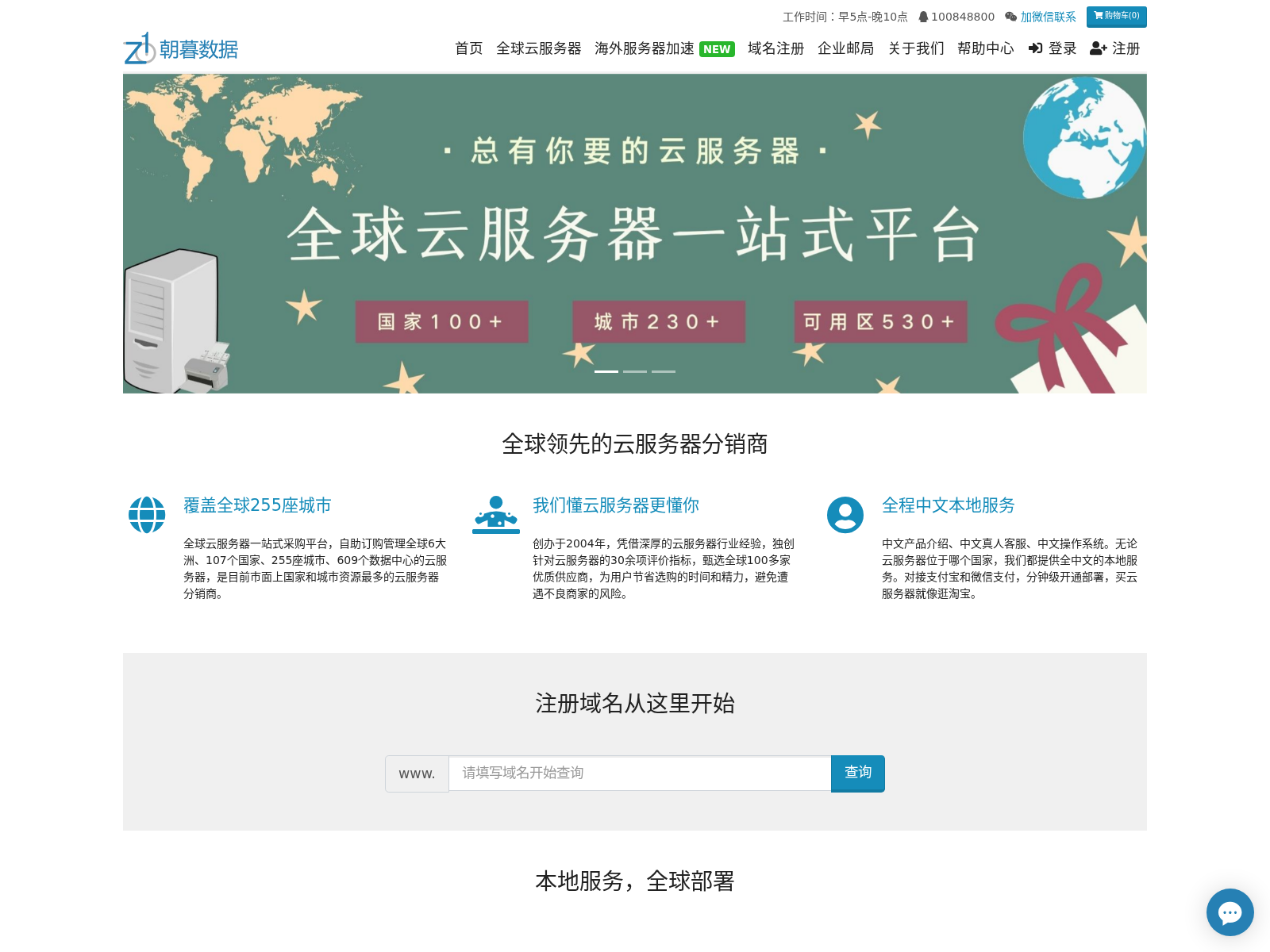1270x952 pixels.
Task: Open the 全球云服务器 menu
Action: (x=538, y=48)
